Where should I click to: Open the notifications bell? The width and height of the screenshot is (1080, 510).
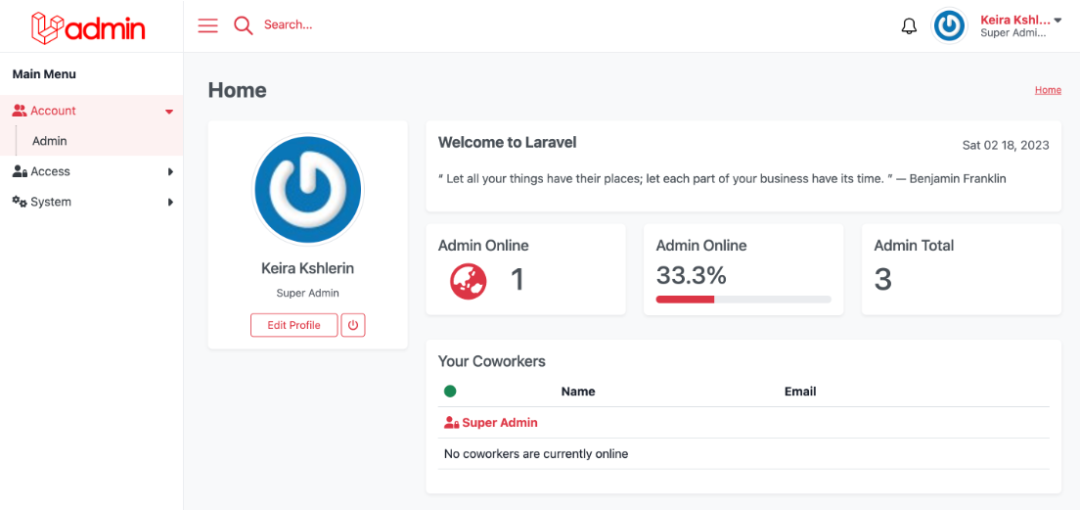tap(909, 26)
